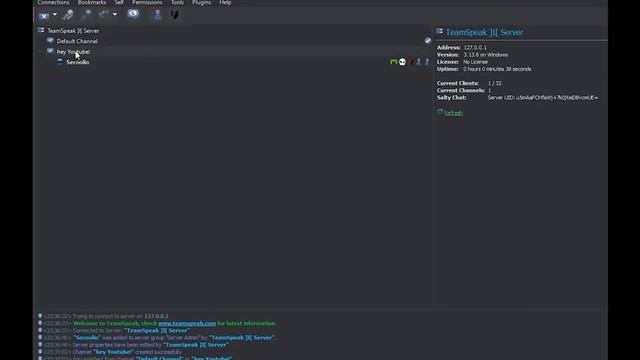Click the No License value
640x360 pixels.
476,62
